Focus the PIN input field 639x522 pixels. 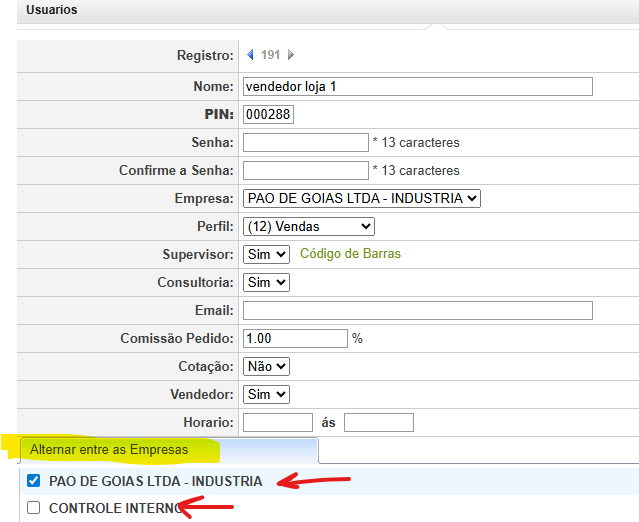pos(268,114)
